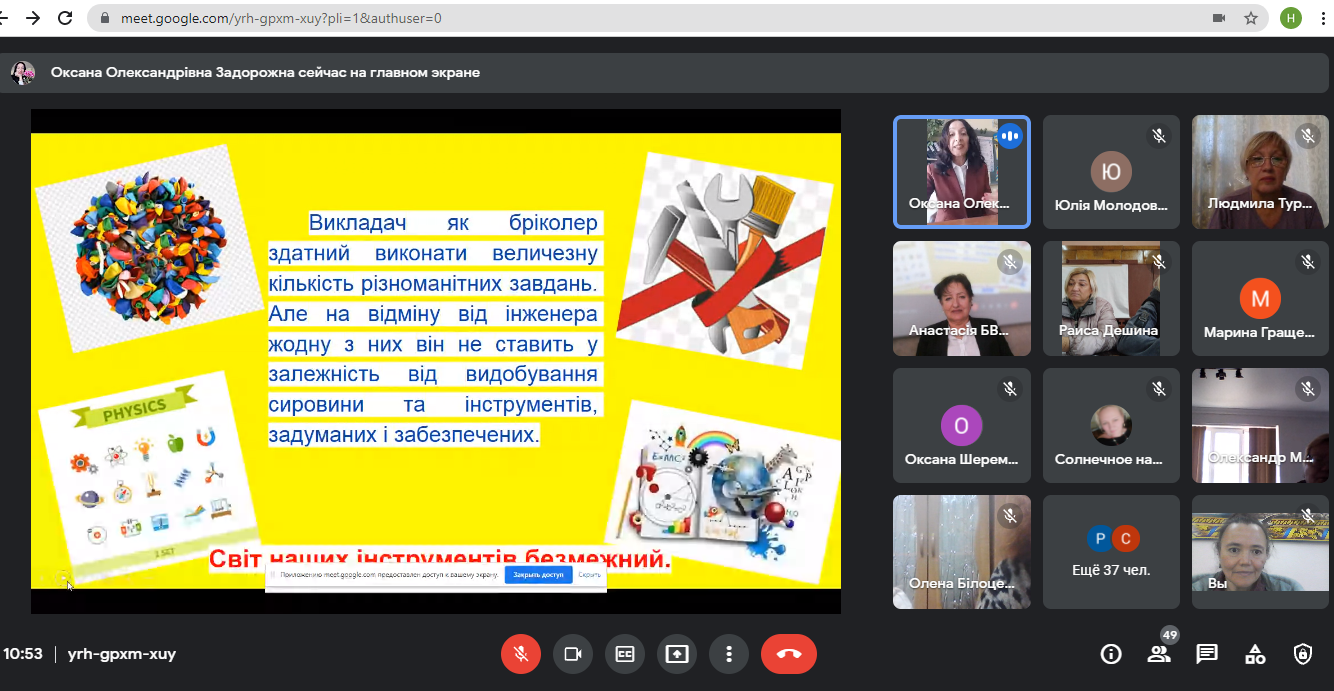Click the present screen icon
Viewport: 1334px width, 691px height.
point(677,654)
